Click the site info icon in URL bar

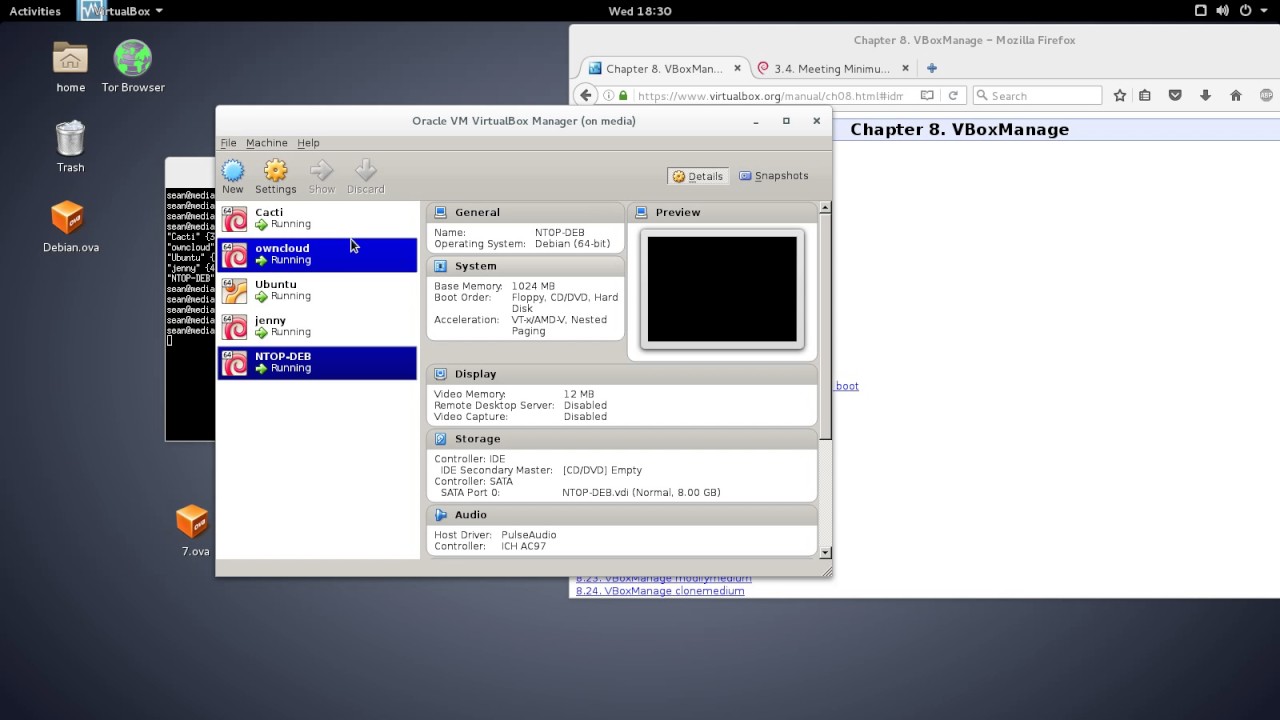pos(608,96)
